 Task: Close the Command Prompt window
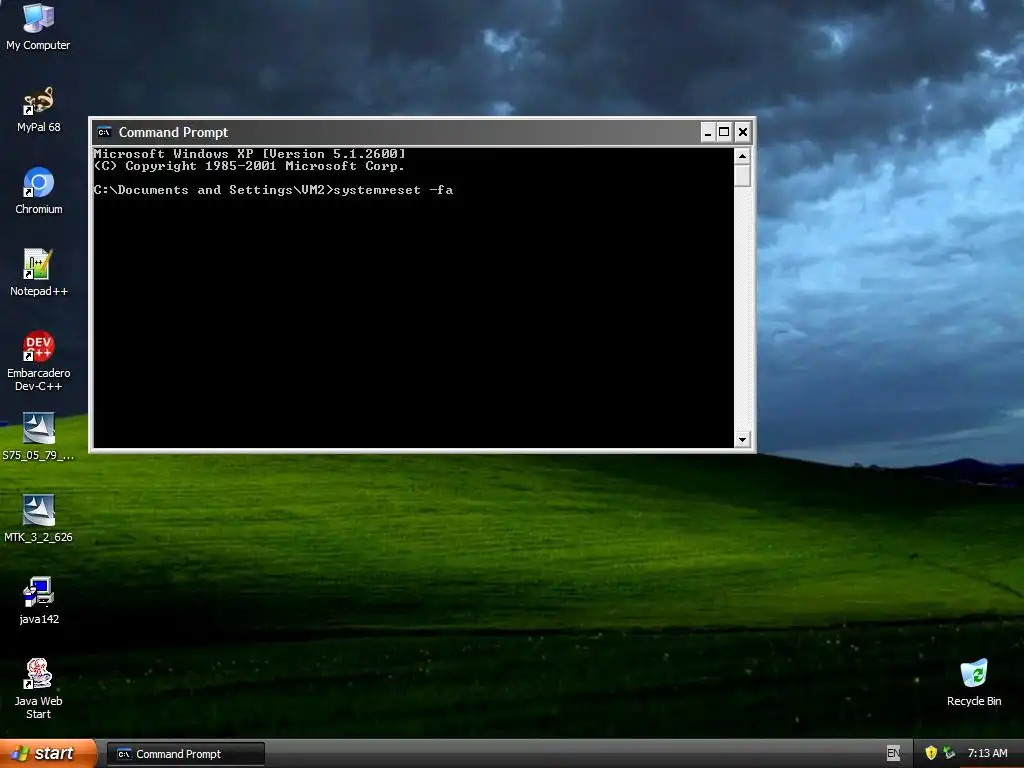click(743, 133)
